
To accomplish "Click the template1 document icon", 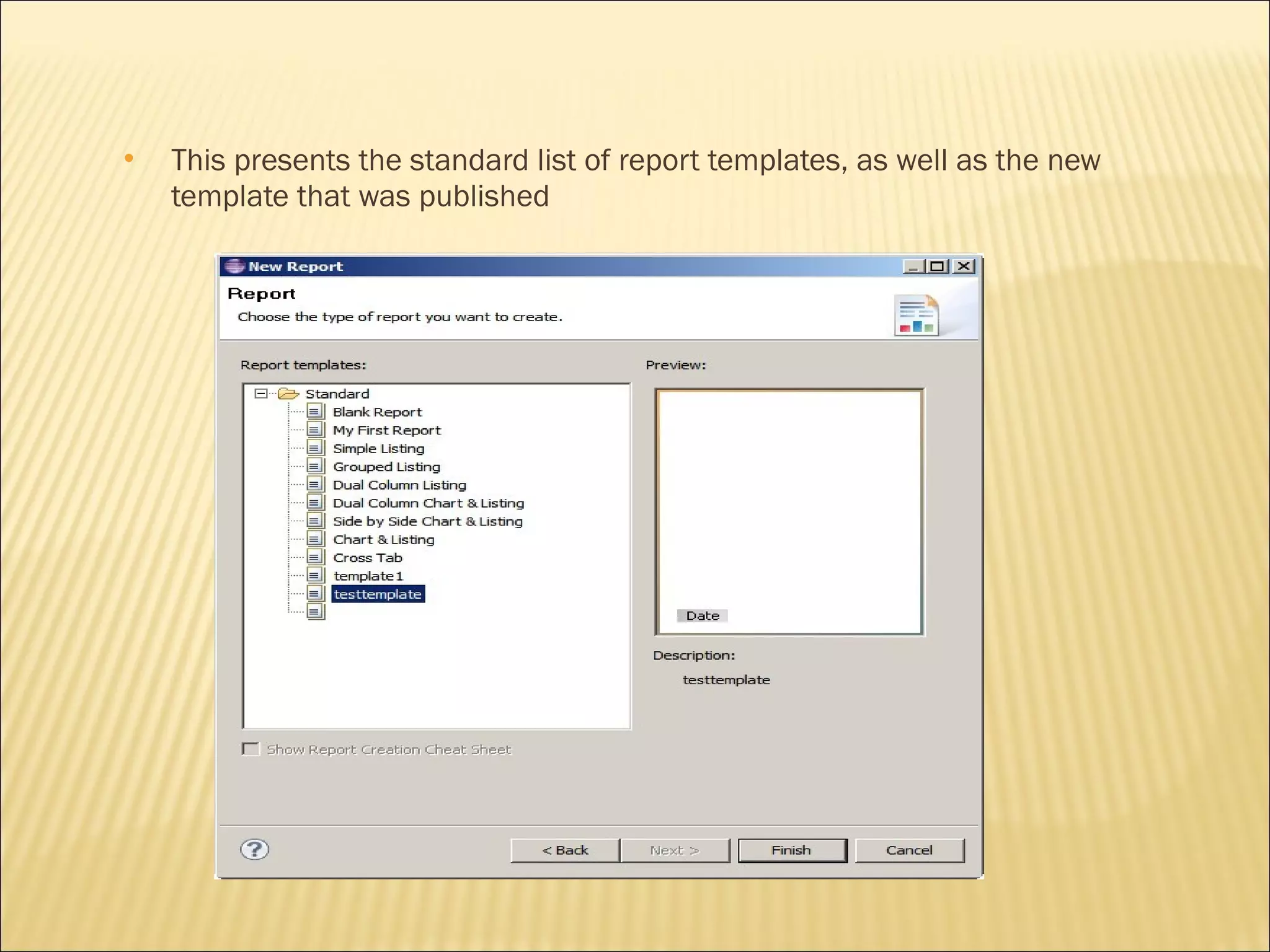I will point(316,575).
